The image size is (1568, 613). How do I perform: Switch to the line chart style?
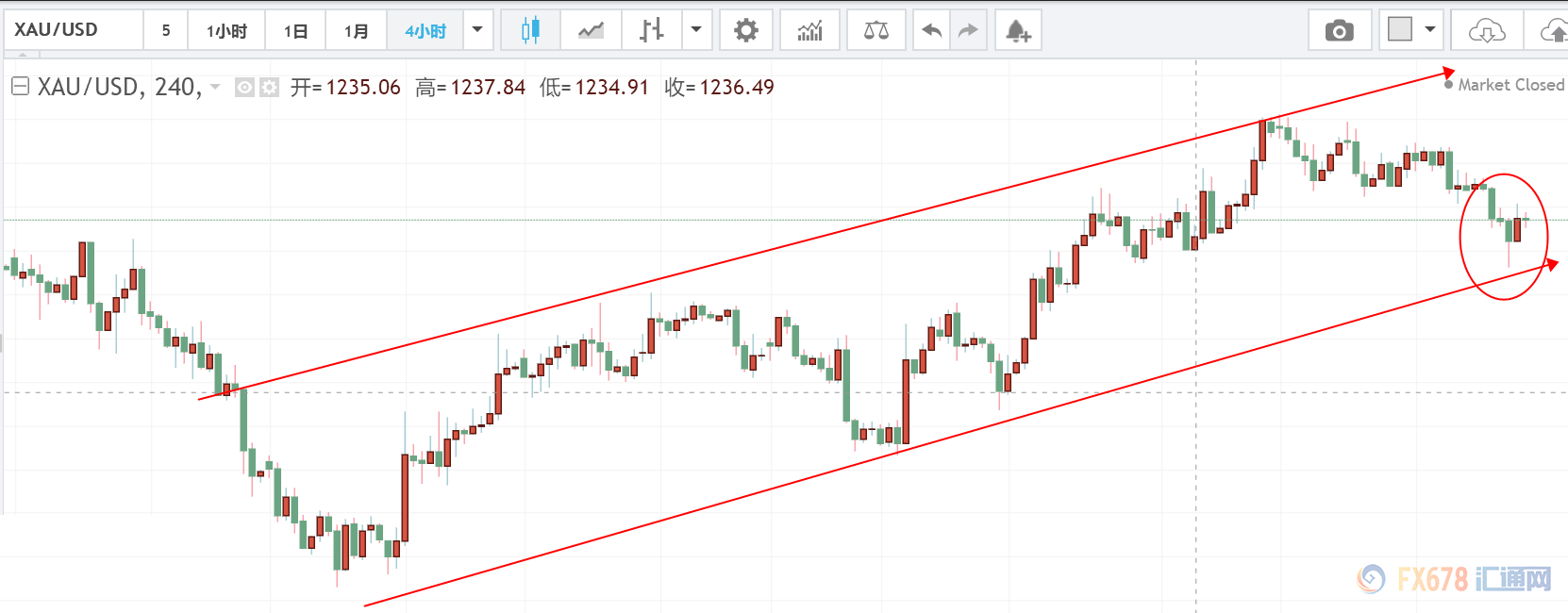pos(592,30)
